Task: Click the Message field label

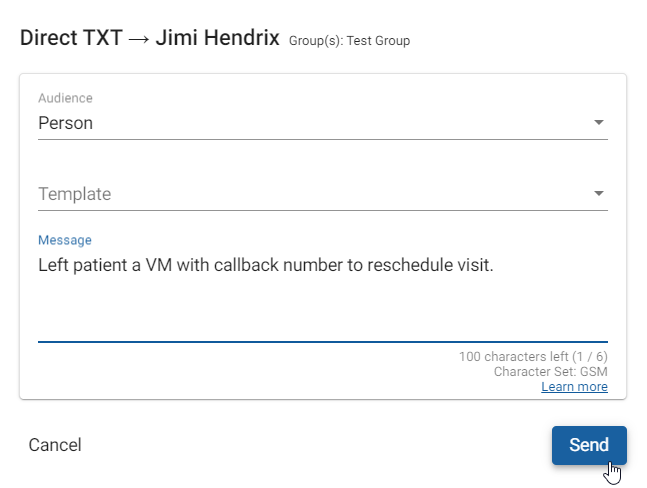Action: 65,240
